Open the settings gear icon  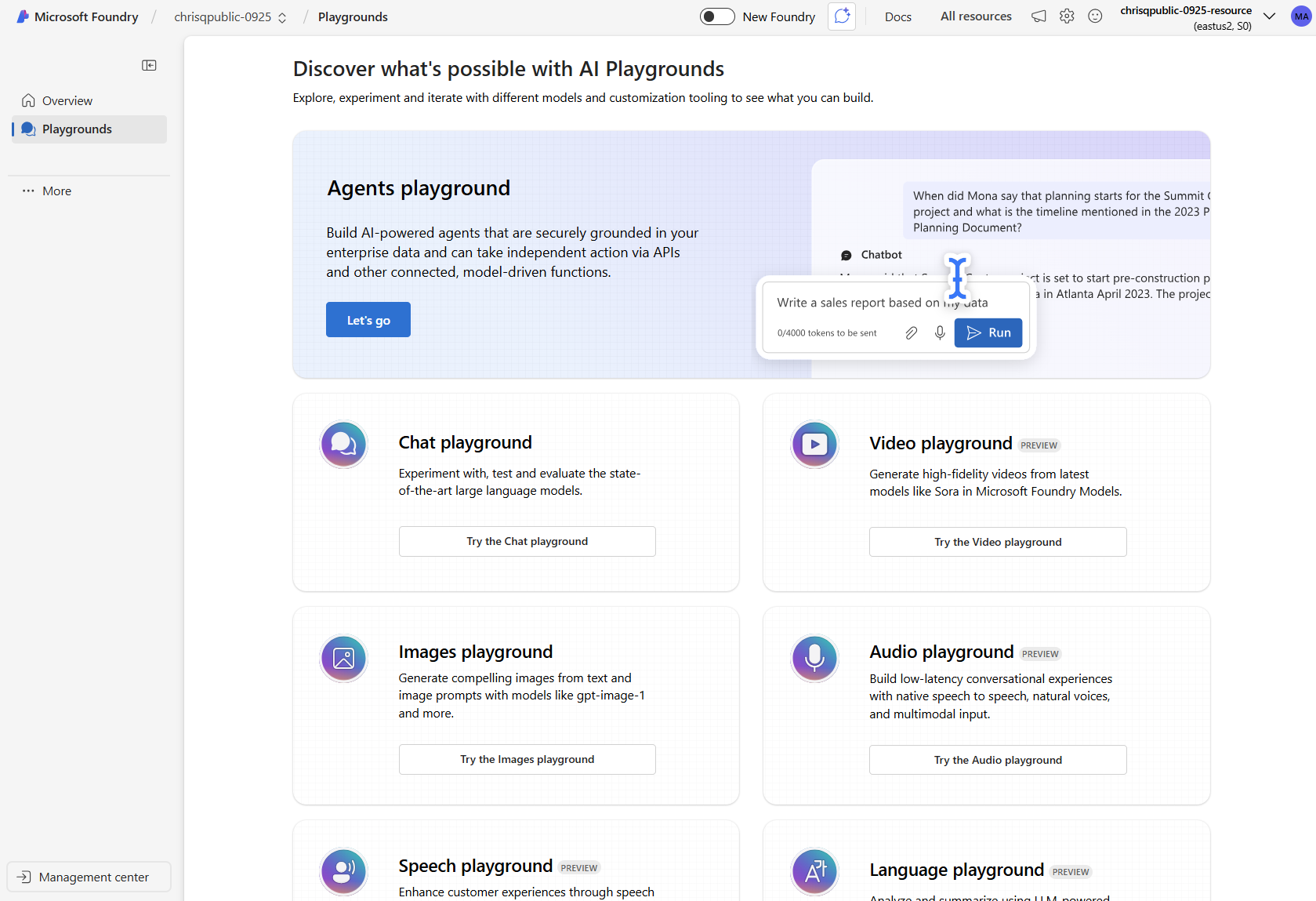(x=1067, y=16)
